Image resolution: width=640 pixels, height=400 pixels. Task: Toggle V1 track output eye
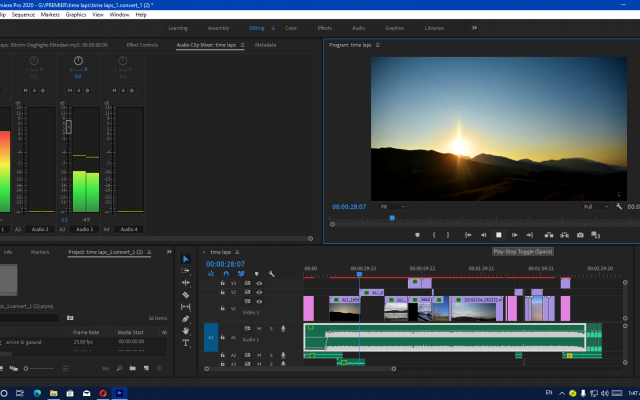(x=259, y=302)
